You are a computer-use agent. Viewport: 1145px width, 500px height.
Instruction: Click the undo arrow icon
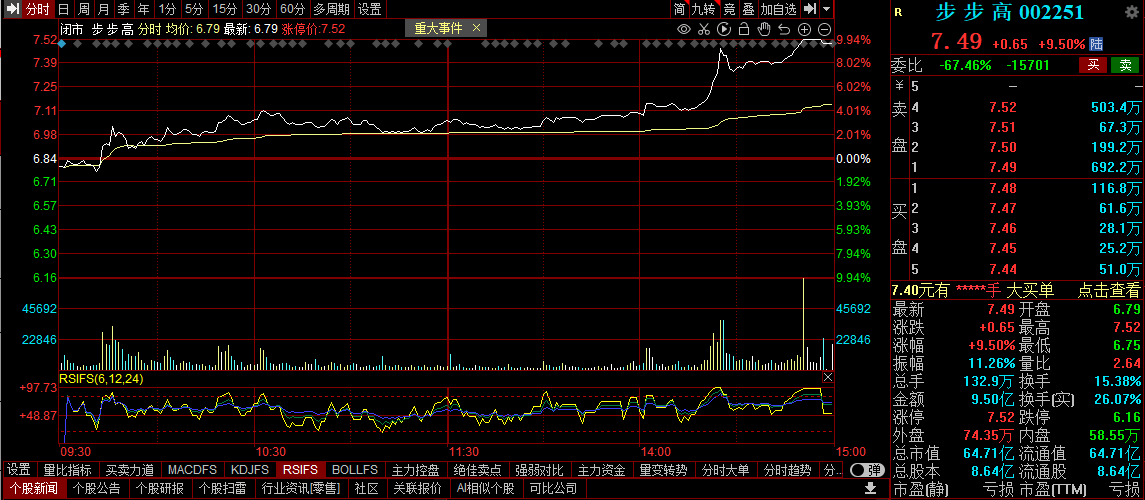pyautogui.click(x=784, y=29)
